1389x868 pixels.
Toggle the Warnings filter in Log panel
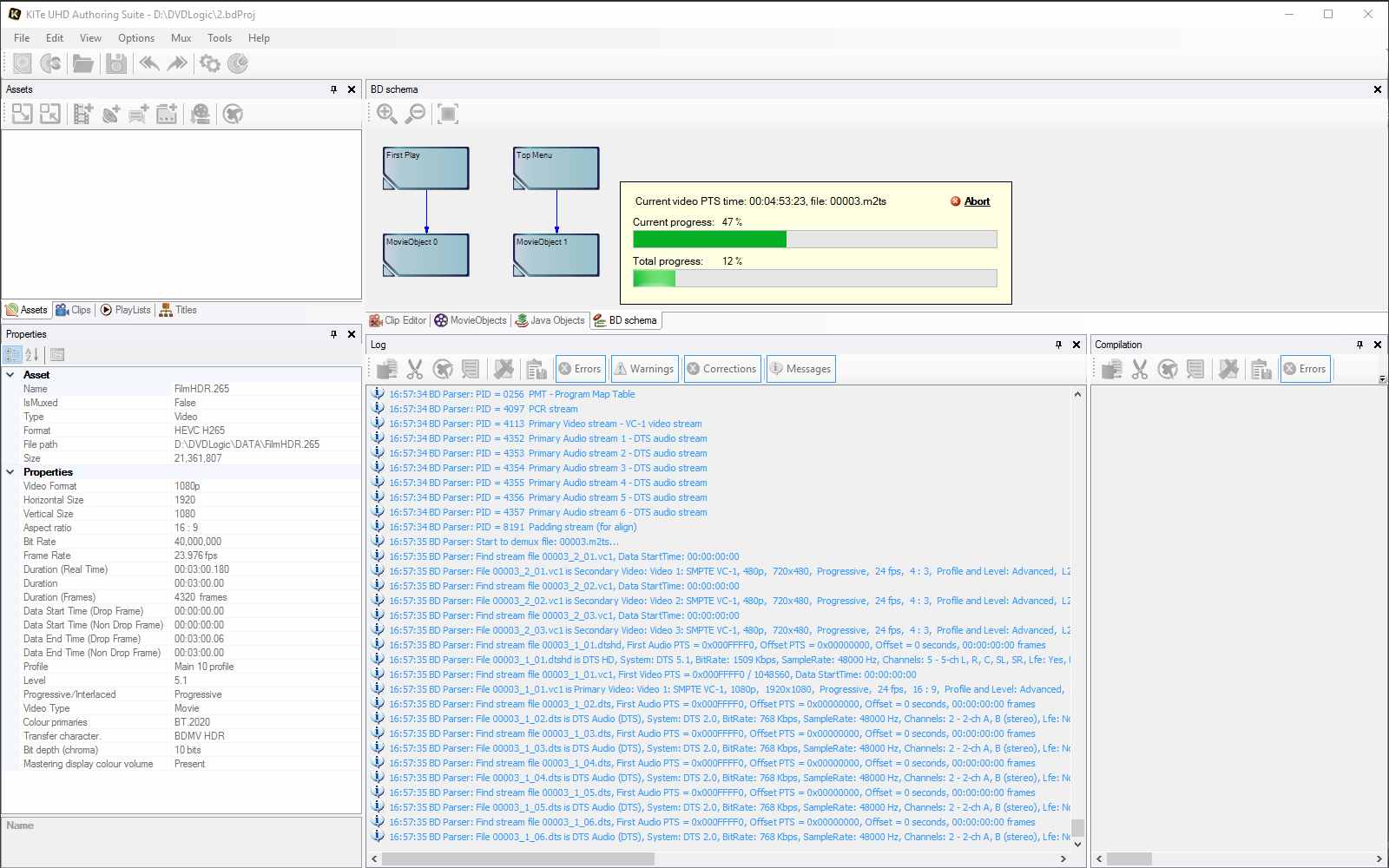(x=644, y=369)
